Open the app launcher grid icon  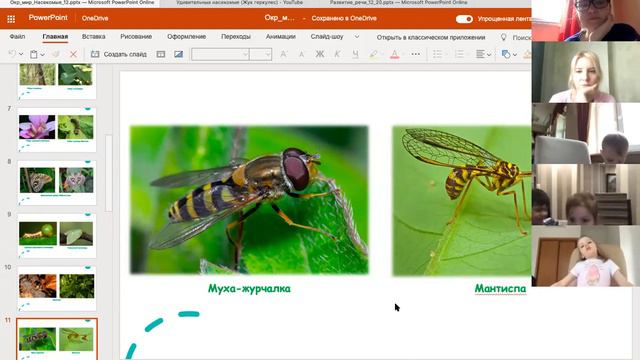[11, 19]
